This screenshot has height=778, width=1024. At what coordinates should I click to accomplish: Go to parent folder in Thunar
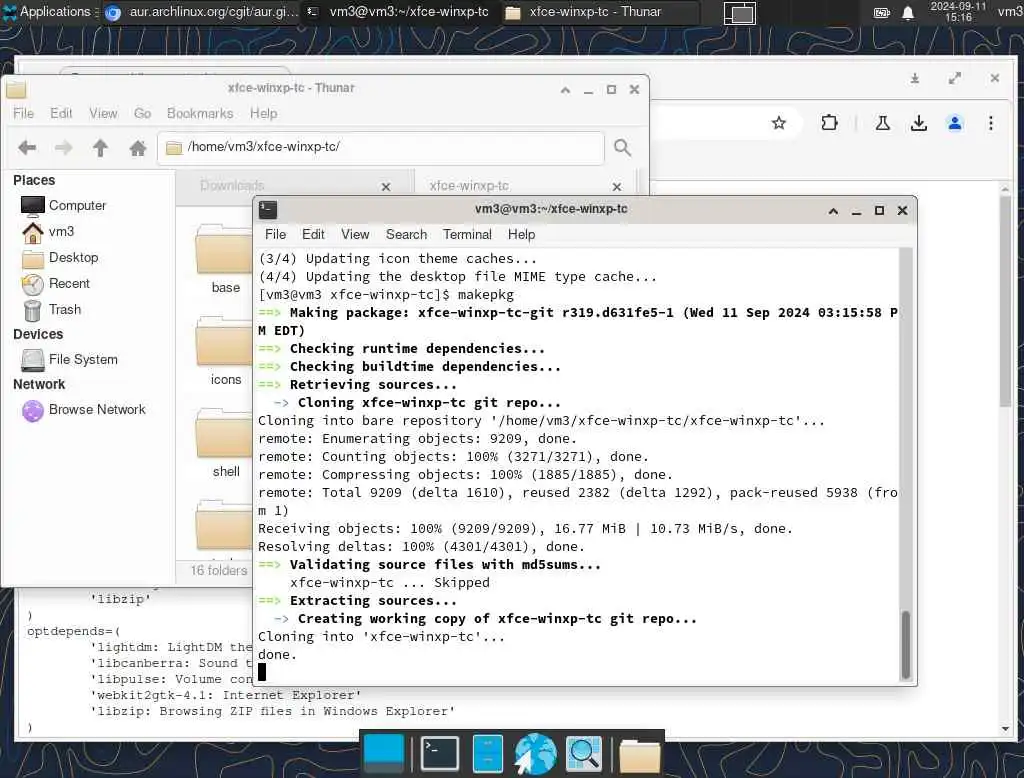(100, 148)
